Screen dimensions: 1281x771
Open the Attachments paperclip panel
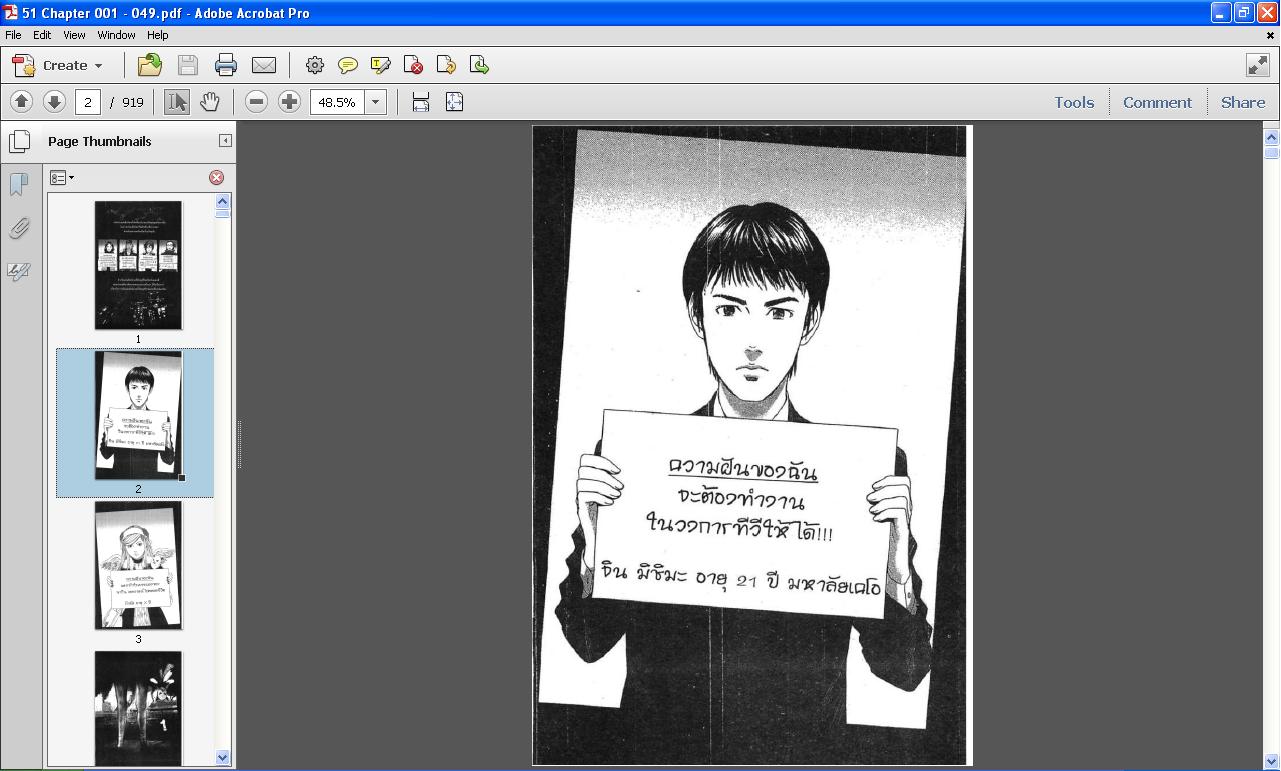(x=18, y=228)
